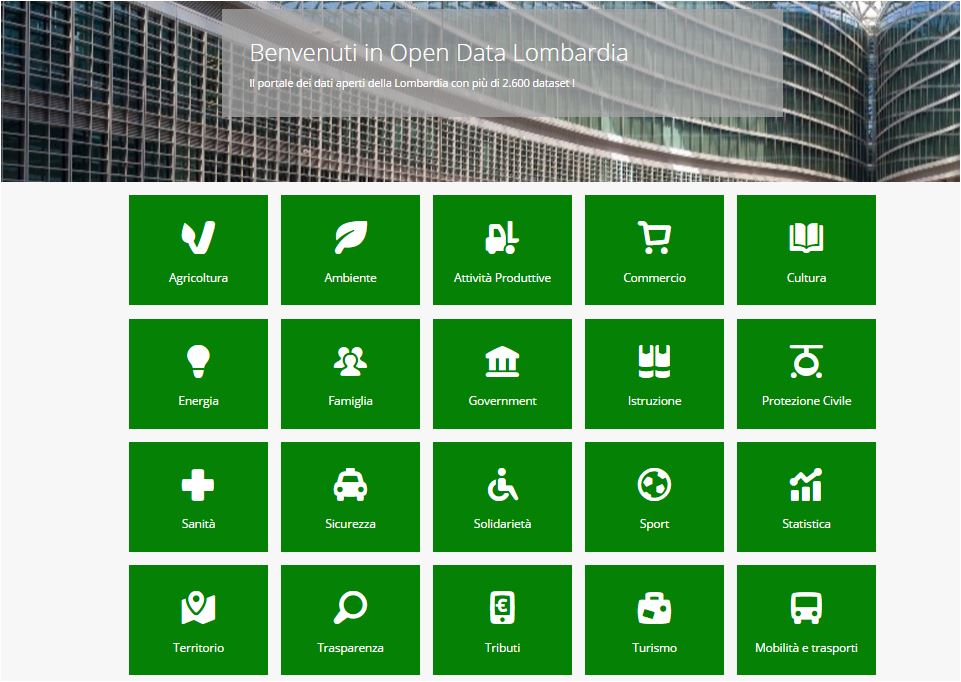Open the Commercio shopping cart icon
Image resolution: width=961 pixels, height=682 pixels.
point(654,237)
